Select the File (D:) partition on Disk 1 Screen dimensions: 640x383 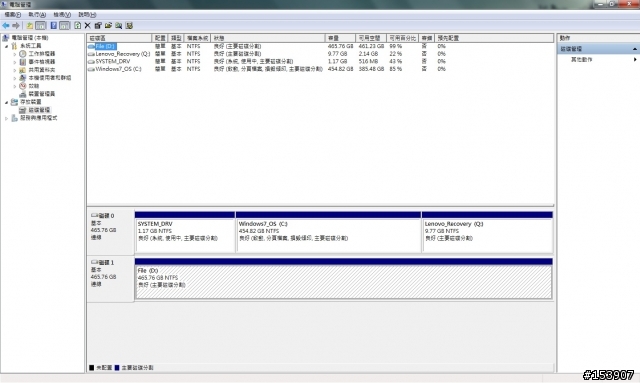coord(344,279)
